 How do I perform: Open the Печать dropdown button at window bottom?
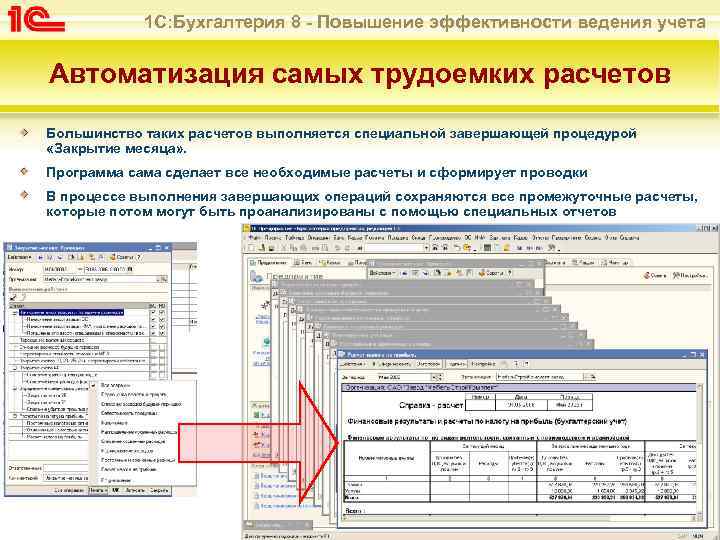98,490
